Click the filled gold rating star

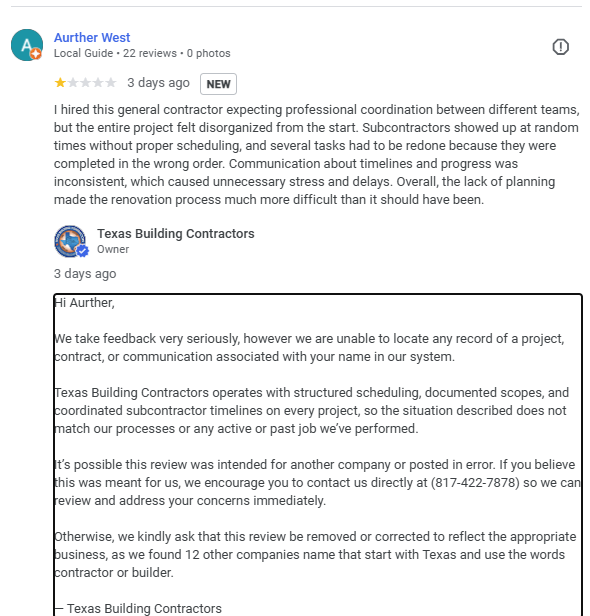point(60,82)
